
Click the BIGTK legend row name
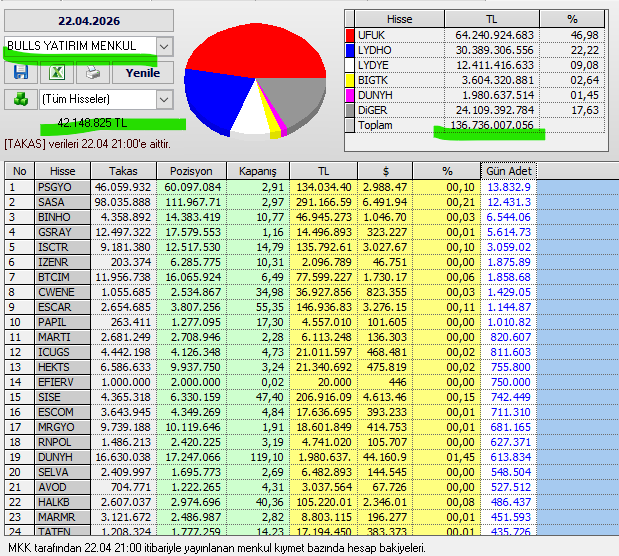click(373, 80)
